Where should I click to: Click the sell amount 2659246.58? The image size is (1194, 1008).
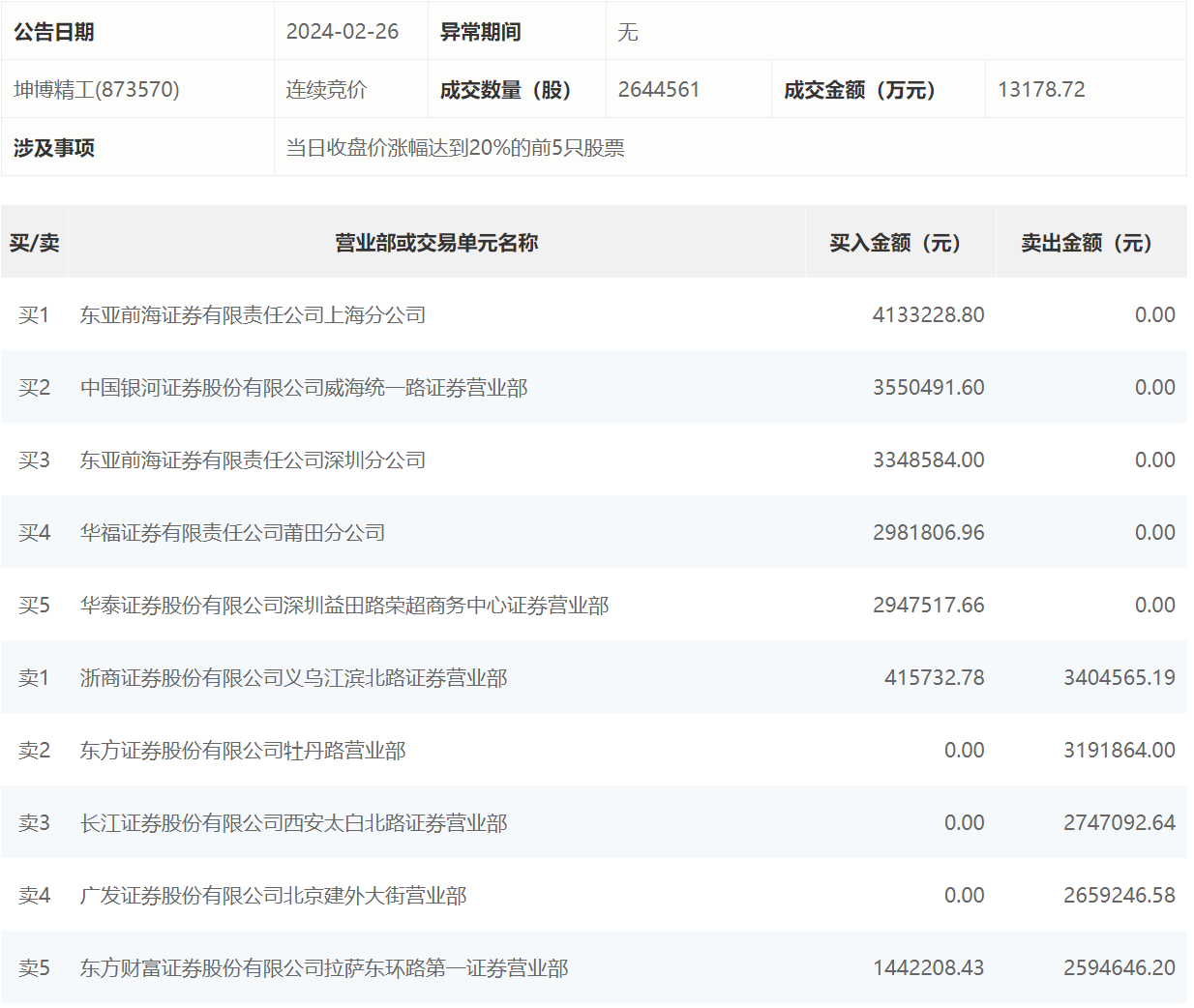pyautogui.click(x=1119, y=896)
